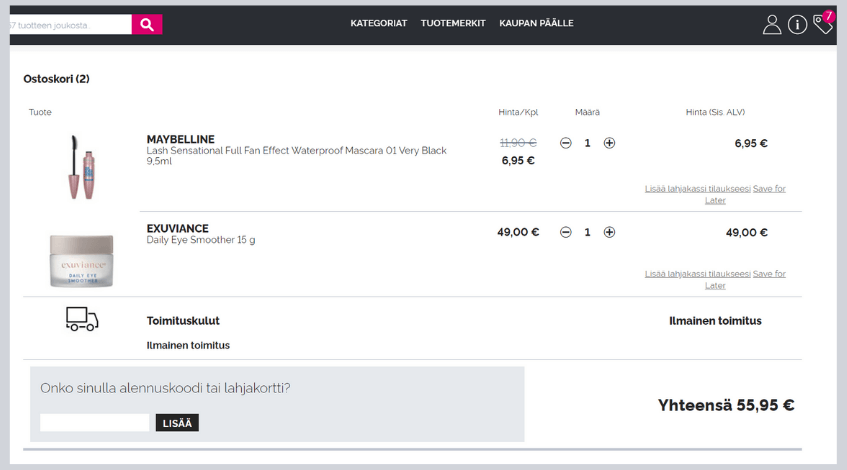Click the product search field

(66, 25)
